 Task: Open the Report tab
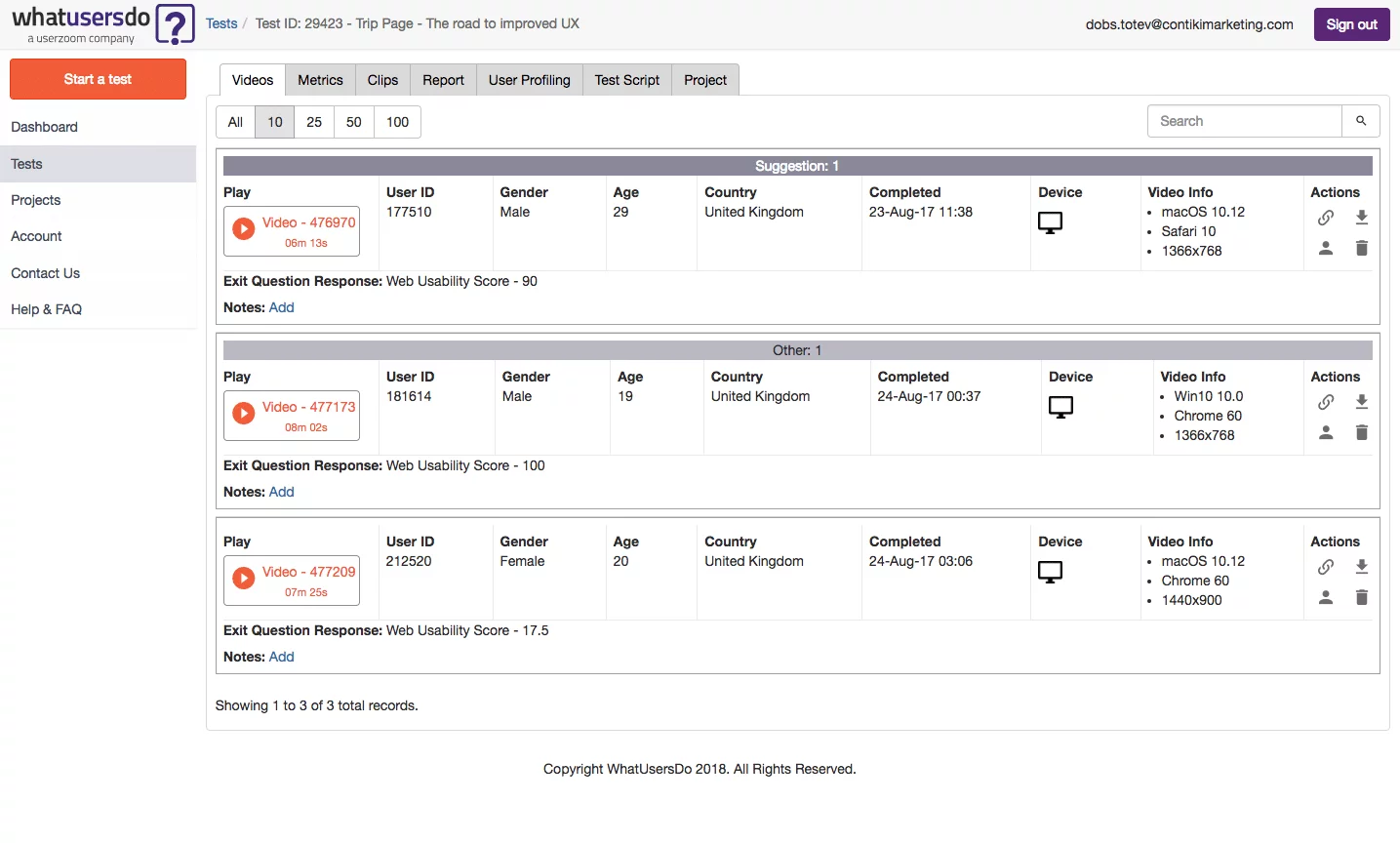point(443,80)
